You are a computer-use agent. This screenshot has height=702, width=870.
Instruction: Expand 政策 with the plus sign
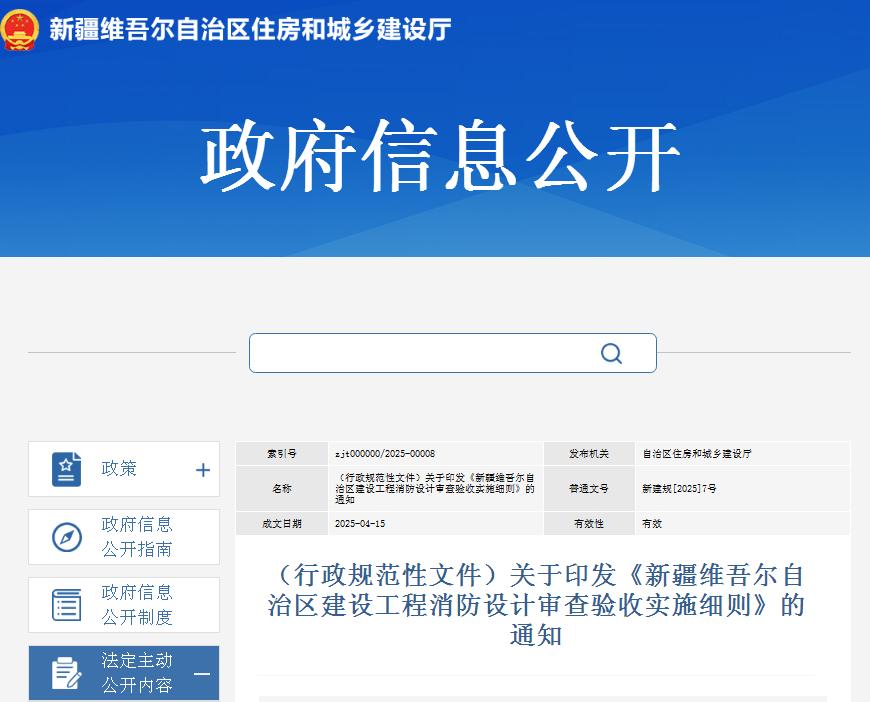click(x=203, y=470)
